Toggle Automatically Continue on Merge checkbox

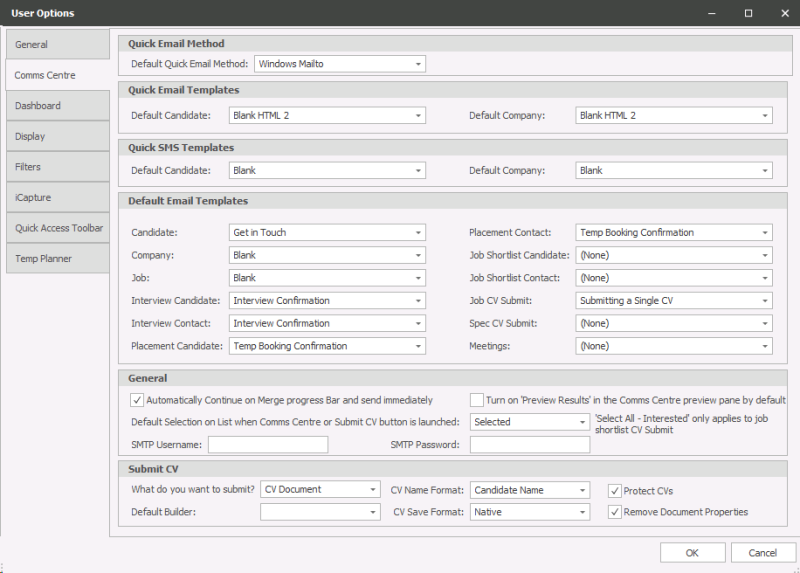click(138, 400)
